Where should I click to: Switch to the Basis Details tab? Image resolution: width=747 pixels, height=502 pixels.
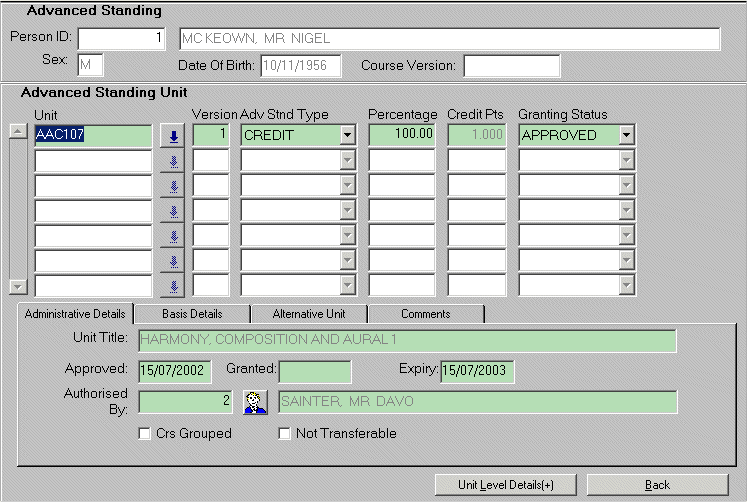pyautogui.click(x=192, y=314)
